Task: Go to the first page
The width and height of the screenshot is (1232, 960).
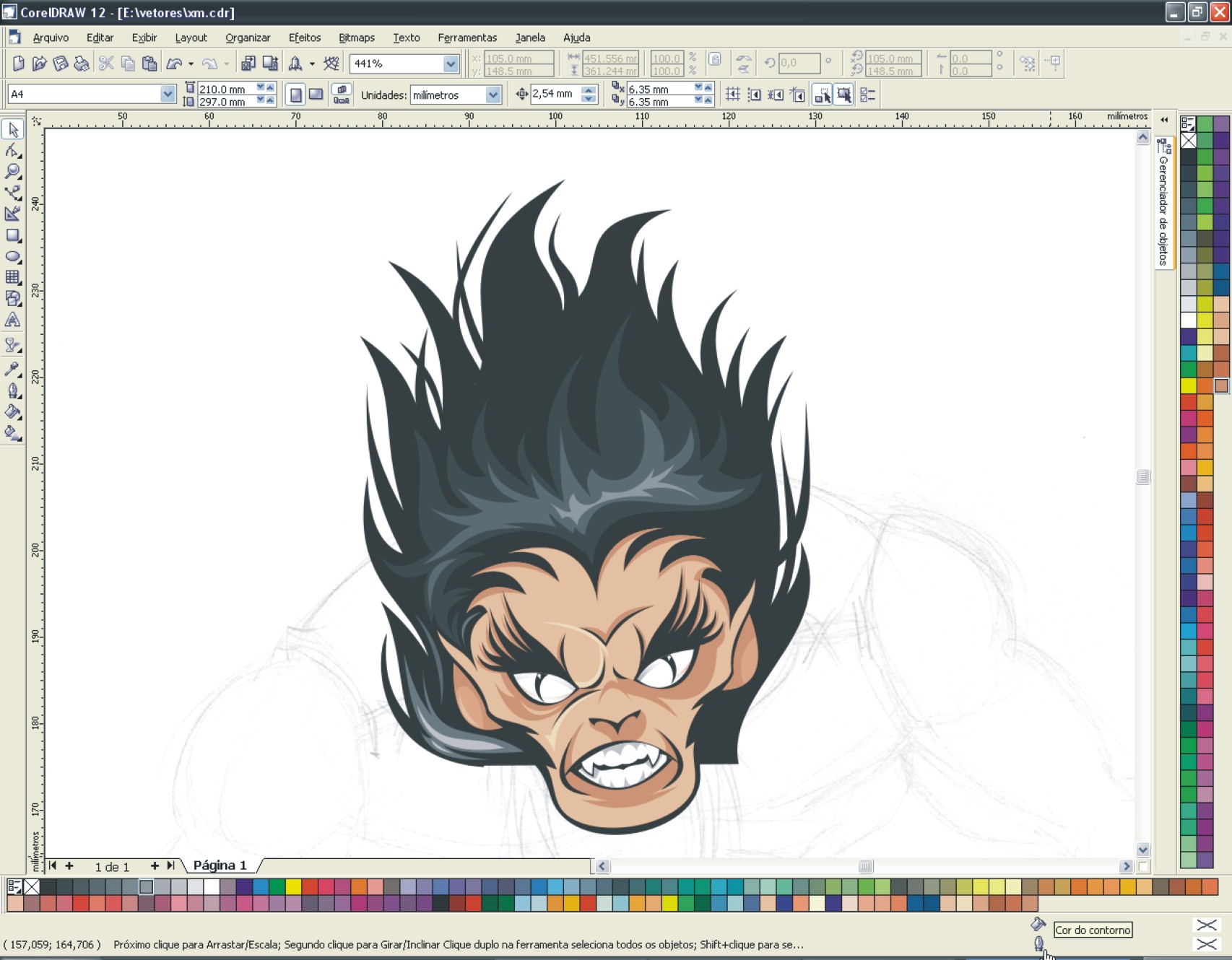Action: (x=53, y=865)
